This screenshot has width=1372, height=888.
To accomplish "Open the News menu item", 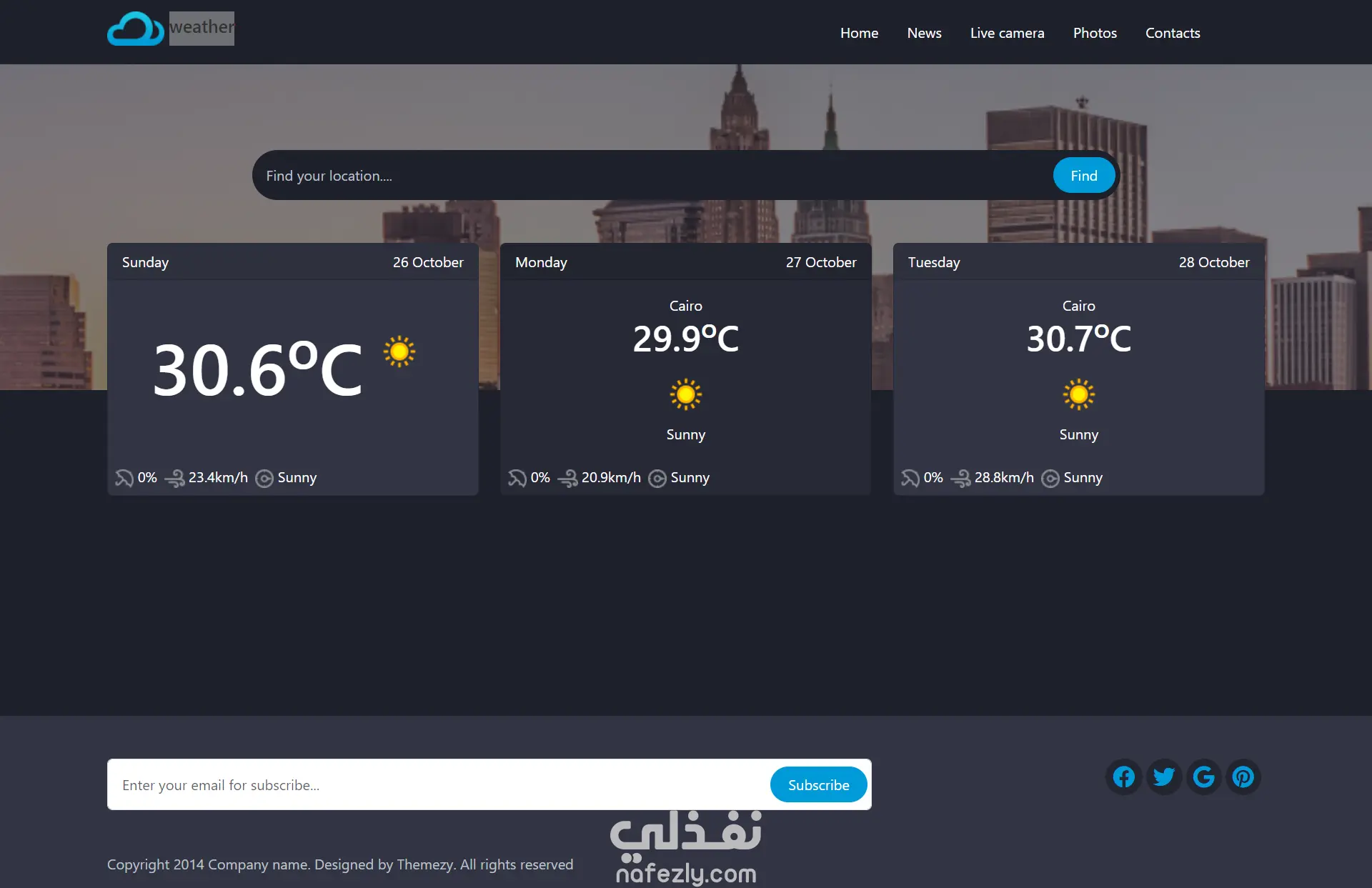I will (924, 33).
